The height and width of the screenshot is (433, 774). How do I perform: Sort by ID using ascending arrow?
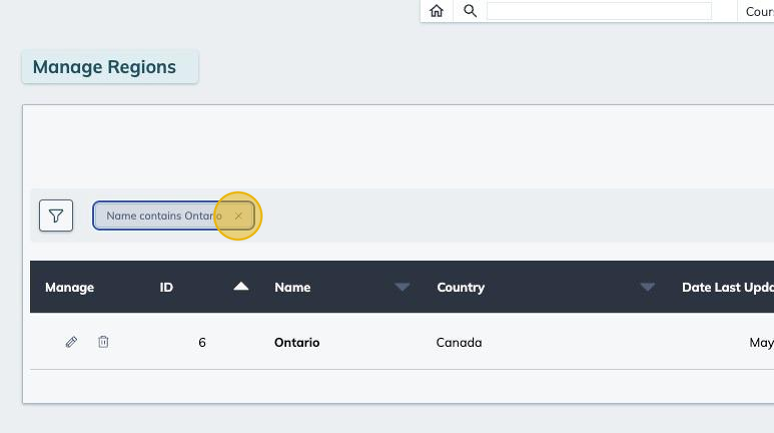click(241, 286)
